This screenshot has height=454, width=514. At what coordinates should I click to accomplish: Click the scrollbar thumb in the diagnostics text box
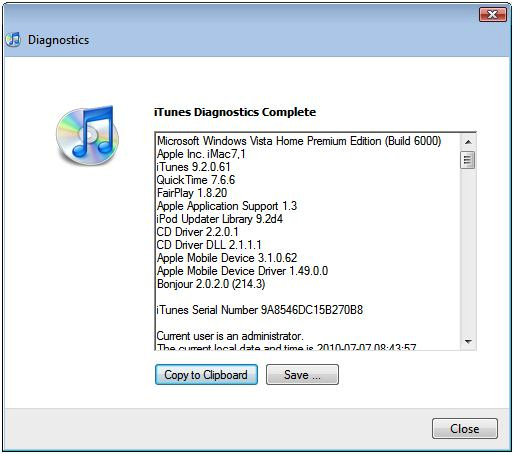point(467,160)
